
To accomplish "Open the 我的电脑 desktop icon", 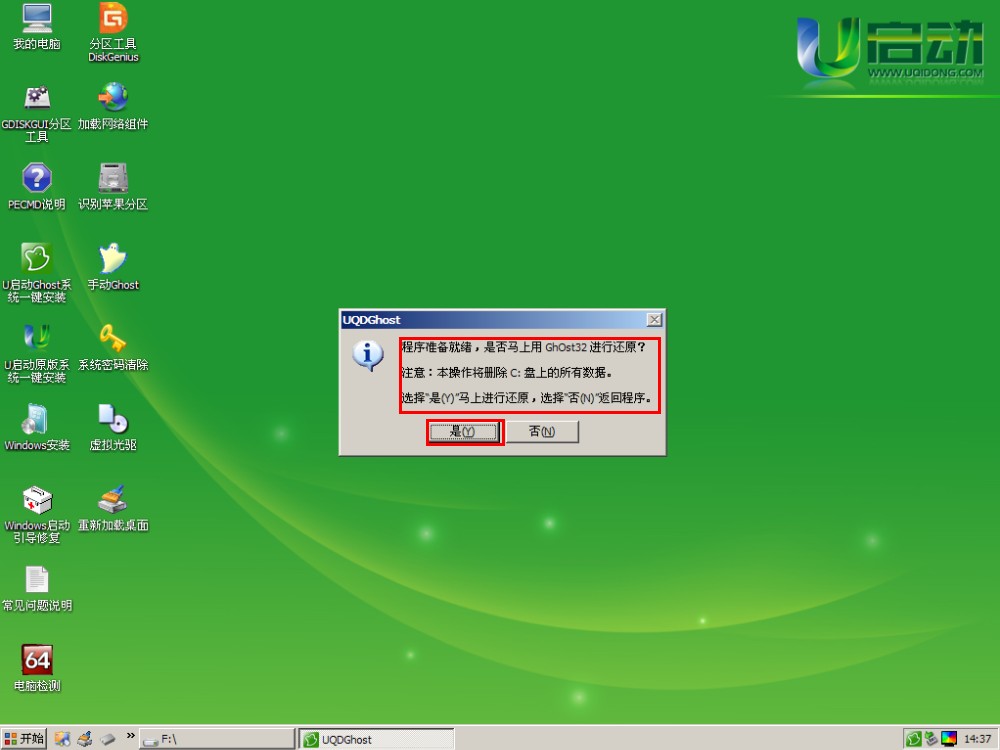I will (37, 27).
